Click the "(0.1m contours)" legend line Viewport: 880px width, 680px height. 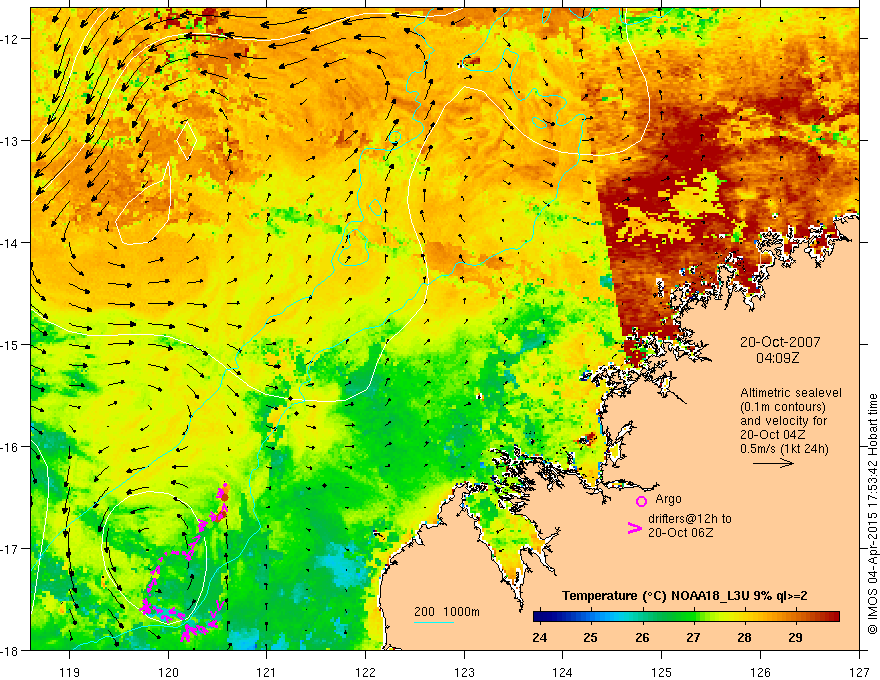[x=783, y=407]
